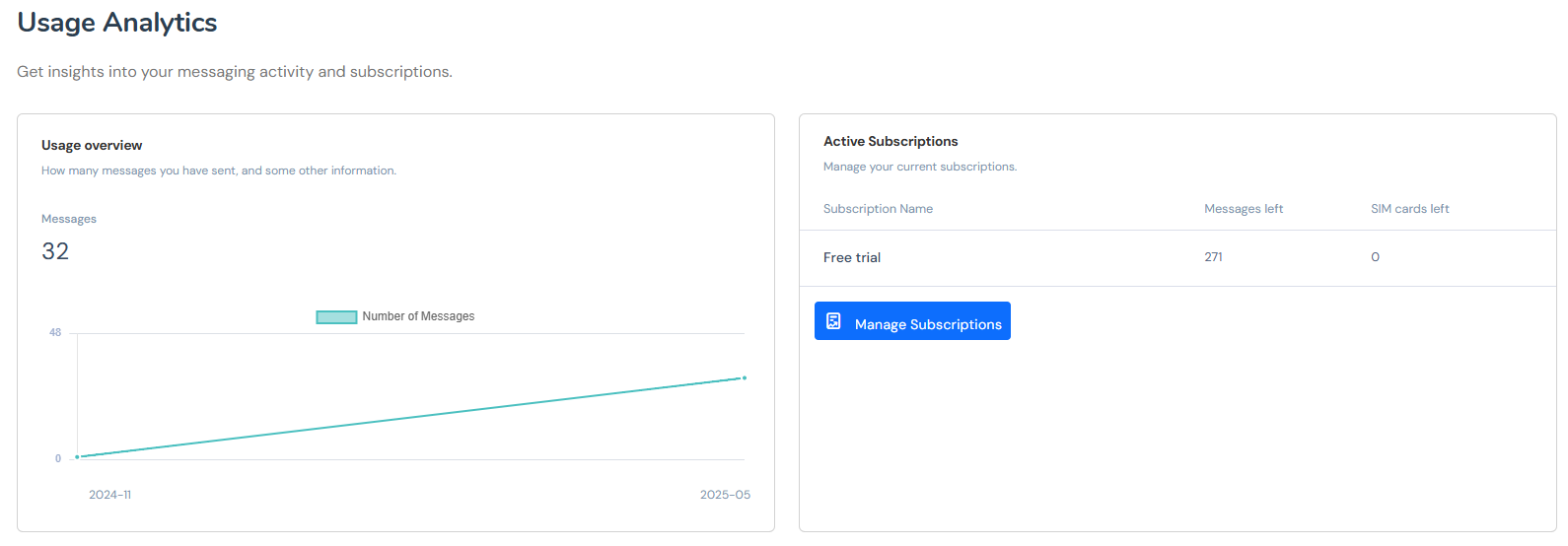
Task: Select the 2024-11 data point on the chart
Action: click(x=77, y=456)
